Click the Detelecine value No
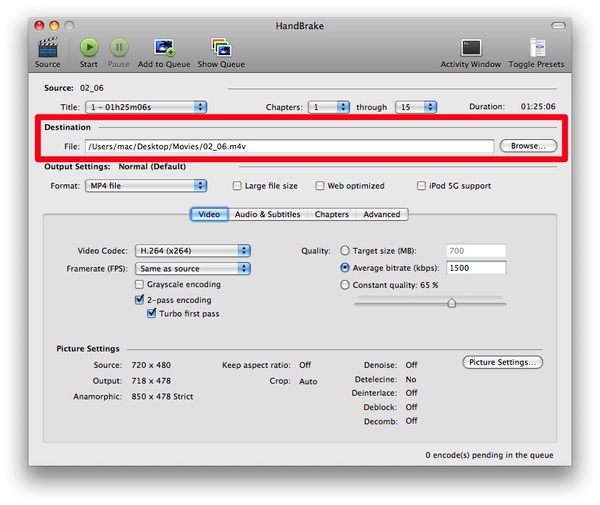The height and width of the screenshot is (505, 600). pyautogui.click(x=411, y=379)
